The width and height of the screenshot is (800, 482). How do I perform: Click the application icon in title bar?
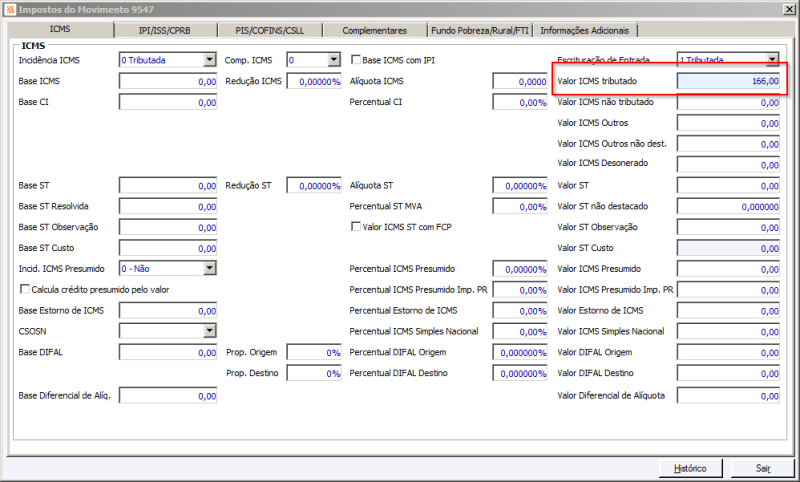[x=10, y=9]
